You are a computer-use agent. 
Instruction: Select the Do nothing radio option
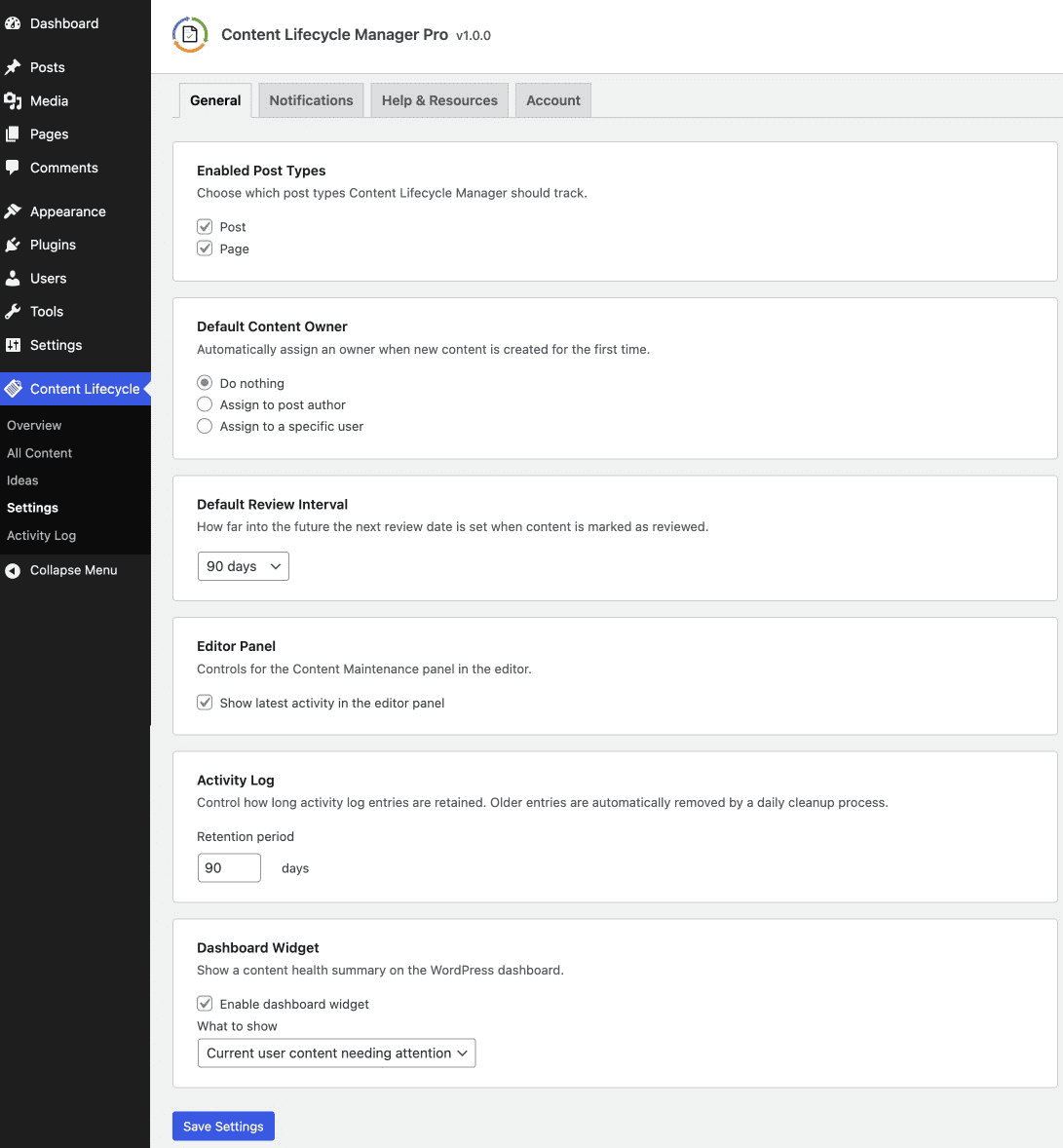click(205, 383)
